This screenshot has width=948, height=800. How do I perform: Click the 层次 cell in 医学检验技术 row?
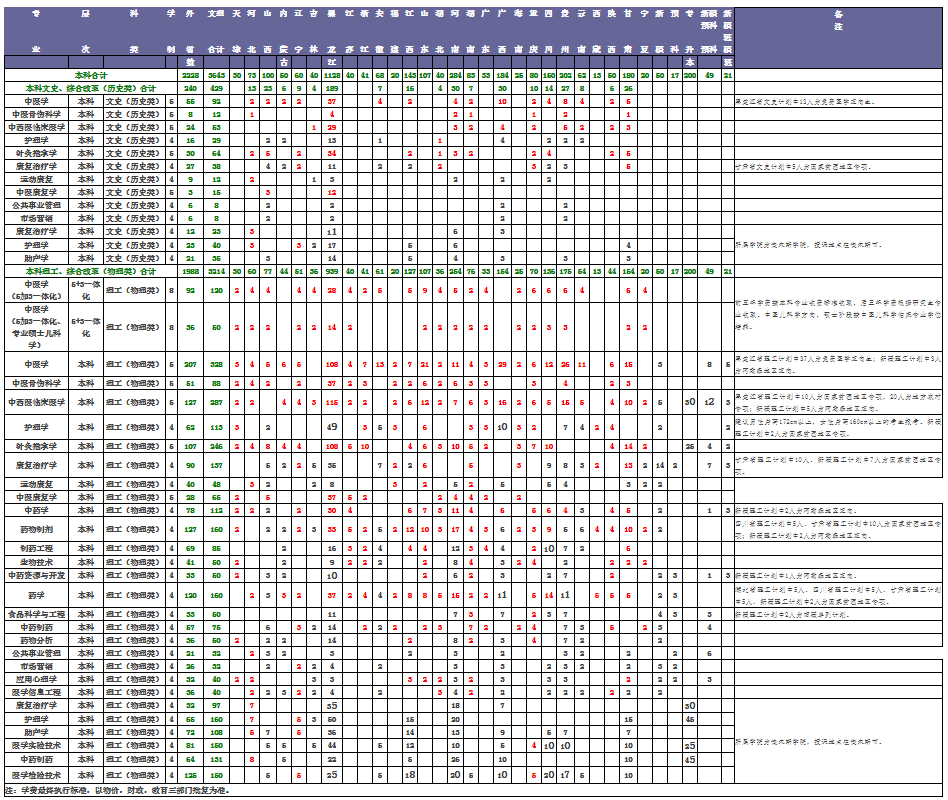click(x=86, y=775)
